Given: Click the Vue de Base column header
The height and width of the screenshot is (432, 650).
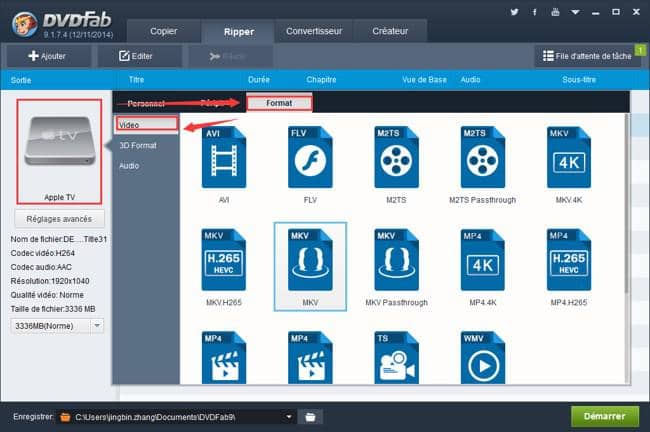Looking at the screenshot, I should 424,80.
